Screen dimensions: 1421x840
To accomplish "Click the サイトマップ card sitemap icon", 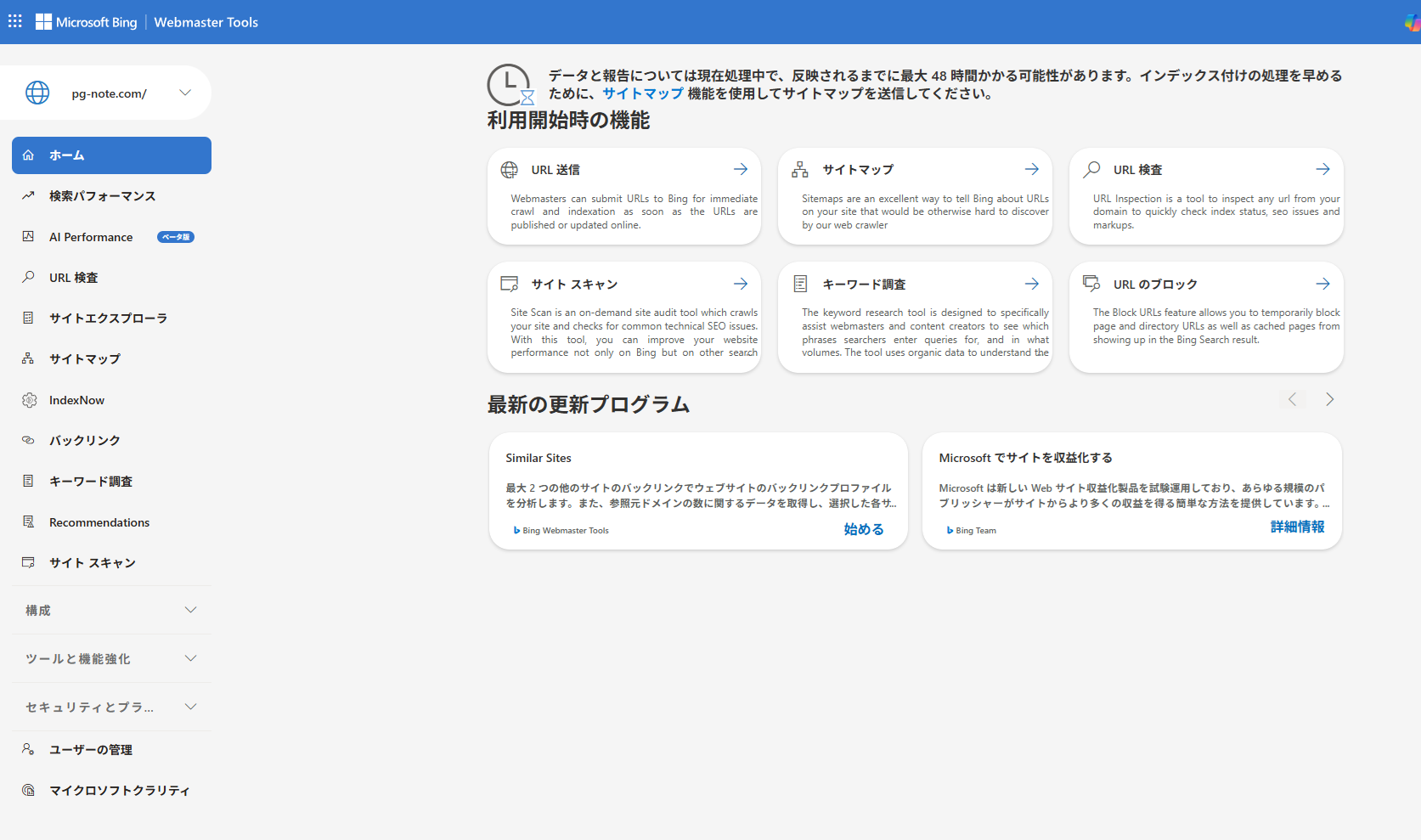I will tap(800, 170).
